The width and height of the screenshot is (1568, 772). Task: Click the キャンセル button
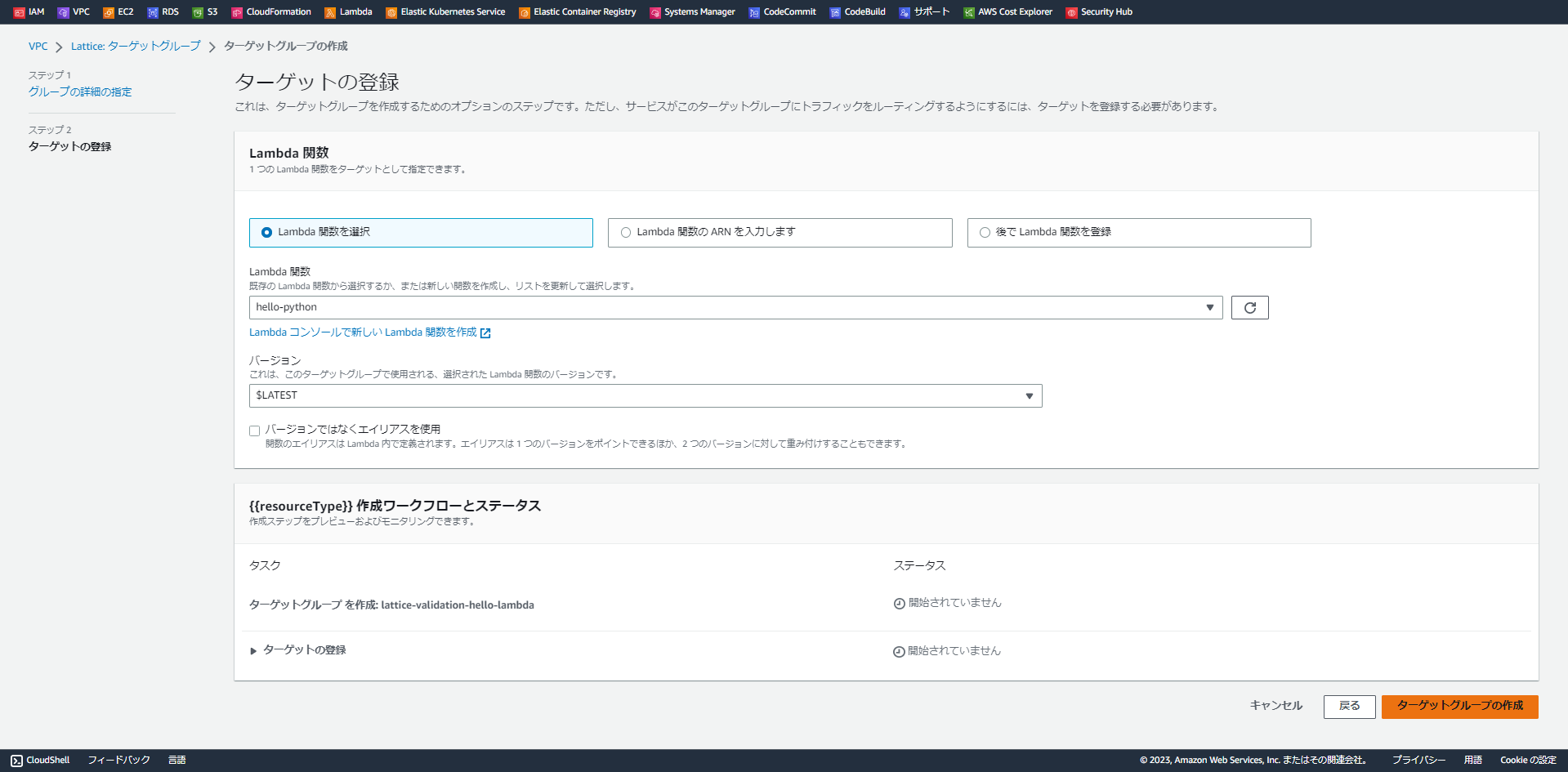[x=1276, y=706]
